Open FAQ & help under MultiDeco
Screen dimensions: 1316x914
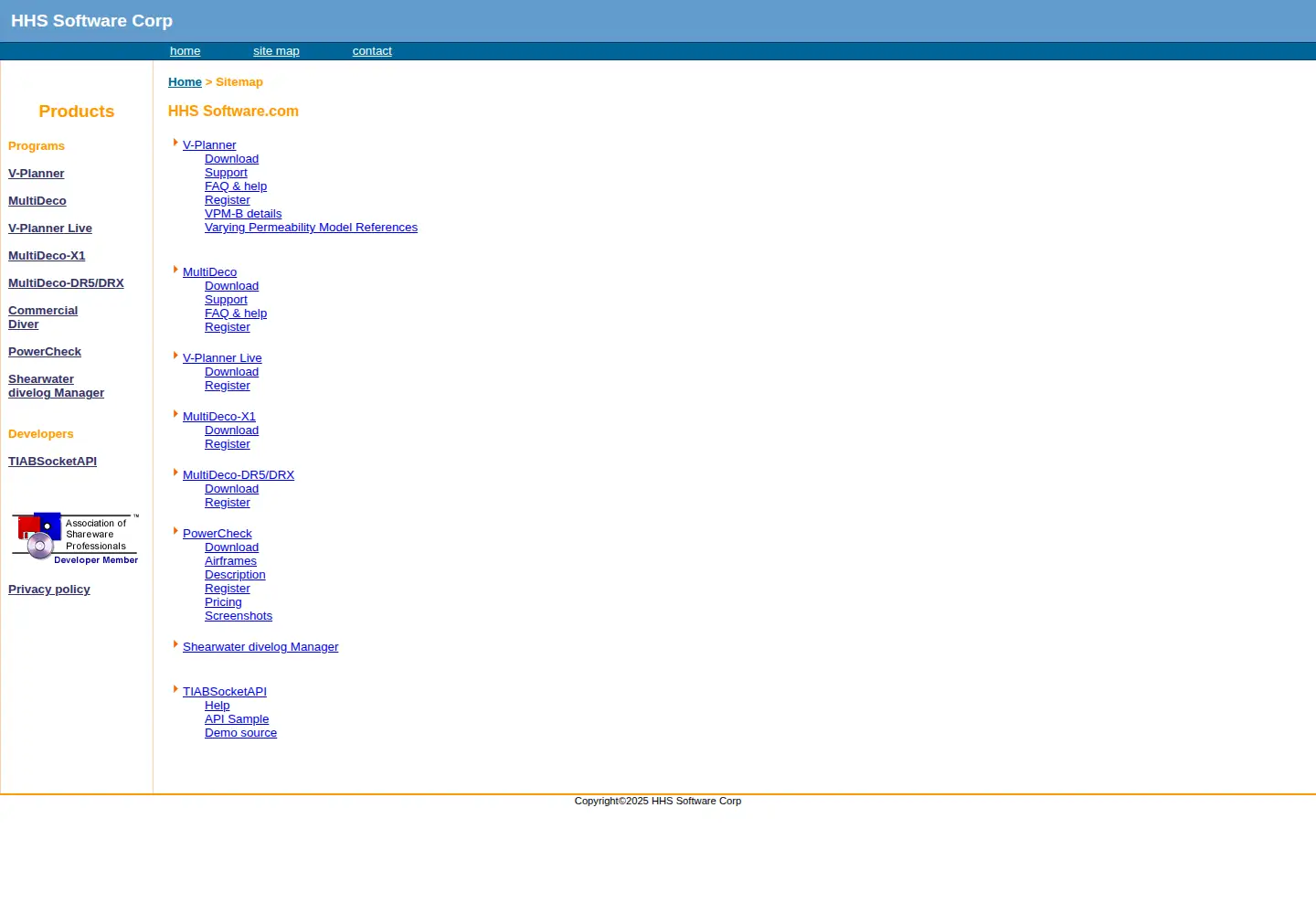click(236, 314)
